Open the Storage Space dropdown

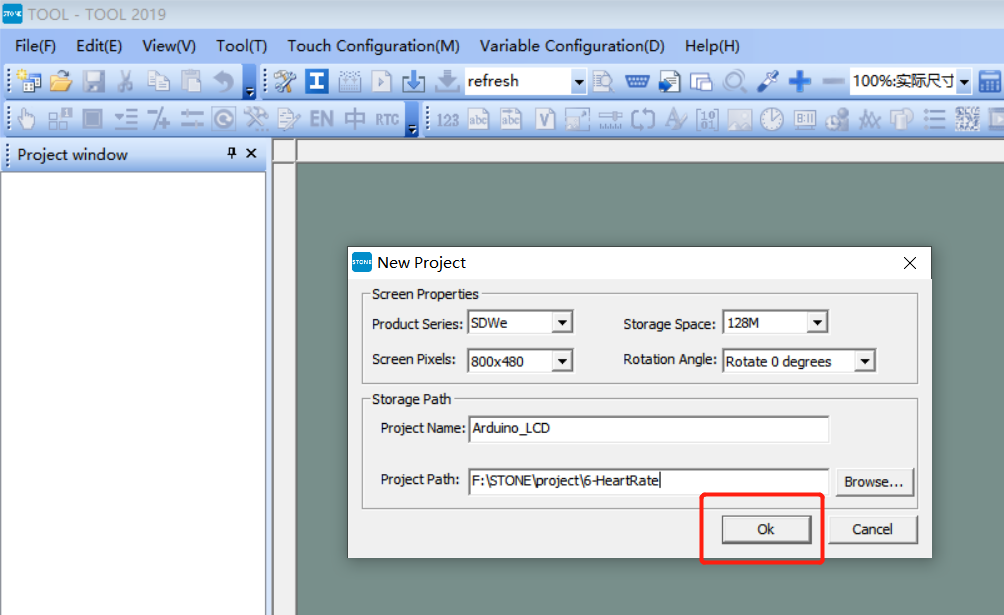[818, 322]
